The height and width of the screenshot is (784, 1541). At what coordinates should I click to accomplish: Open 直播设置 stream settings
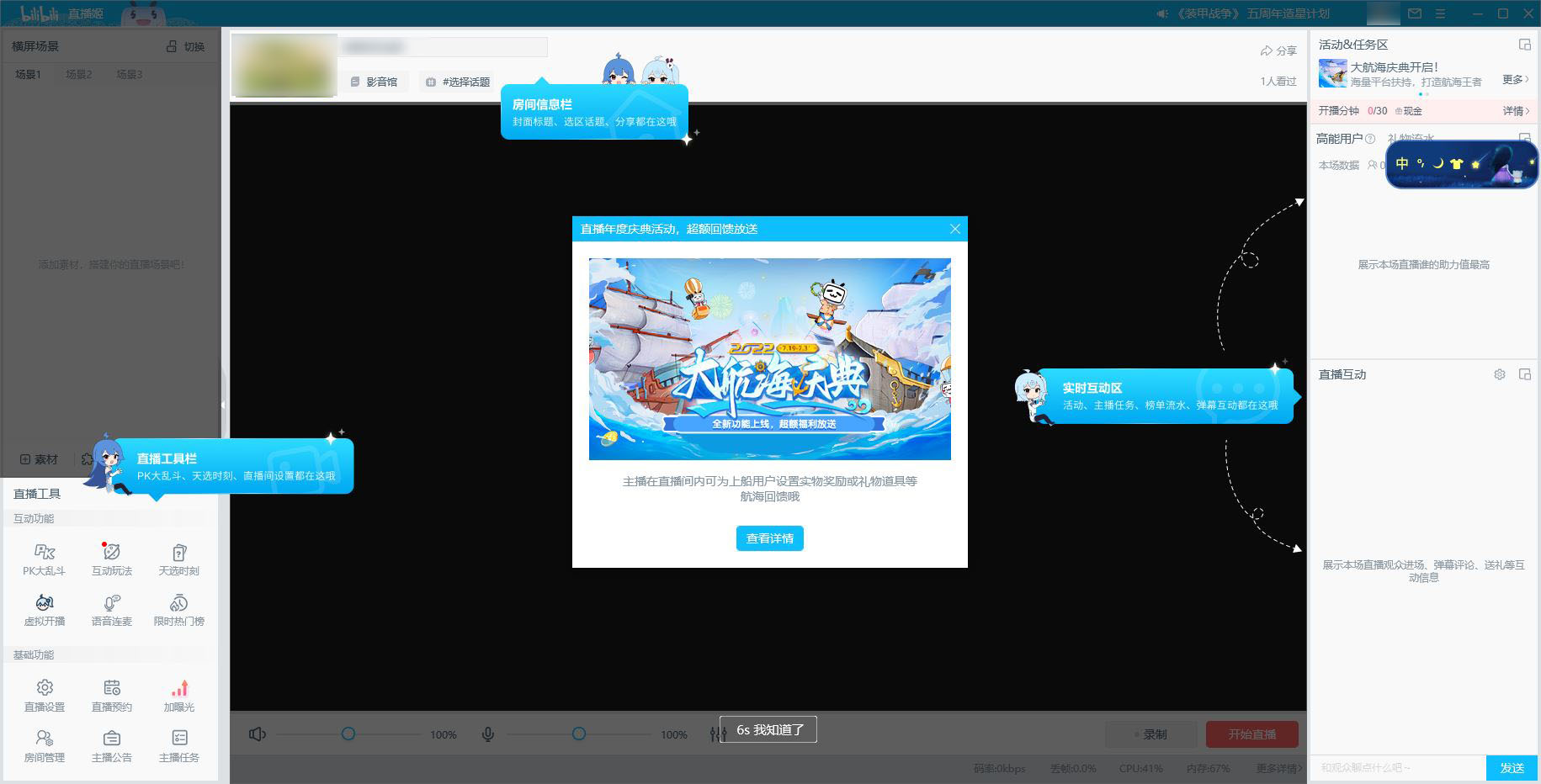pos(44,694)
